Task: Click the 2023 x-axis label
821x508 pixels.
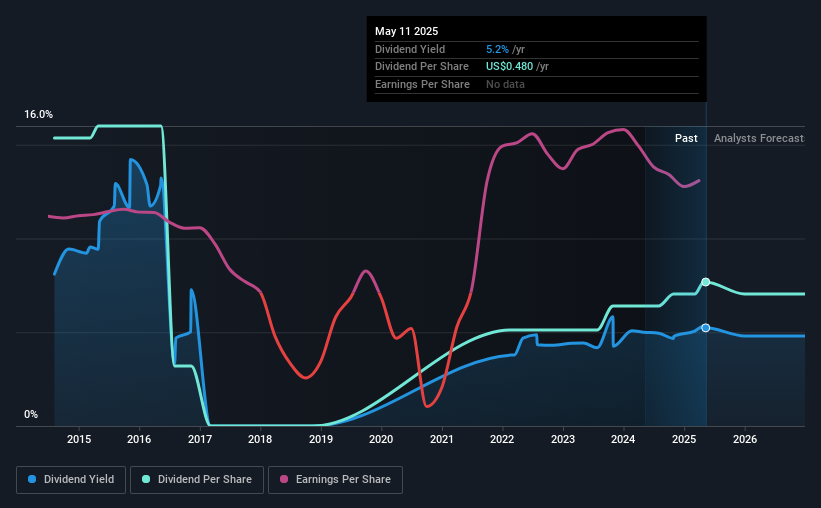Action: pos(563,439)
